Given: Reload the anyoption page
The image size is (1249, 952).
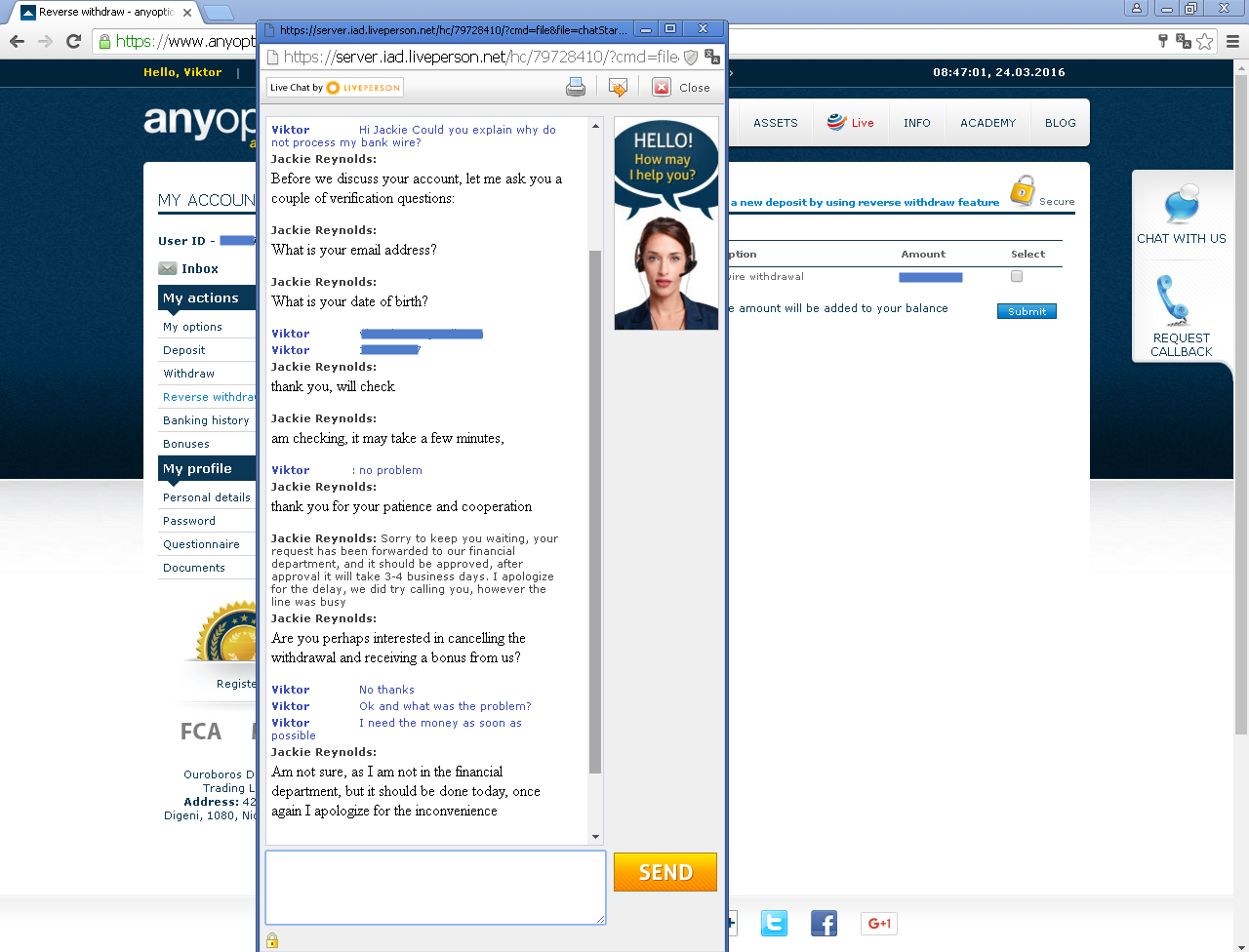Looking at the screenshot, I should 73,41.
